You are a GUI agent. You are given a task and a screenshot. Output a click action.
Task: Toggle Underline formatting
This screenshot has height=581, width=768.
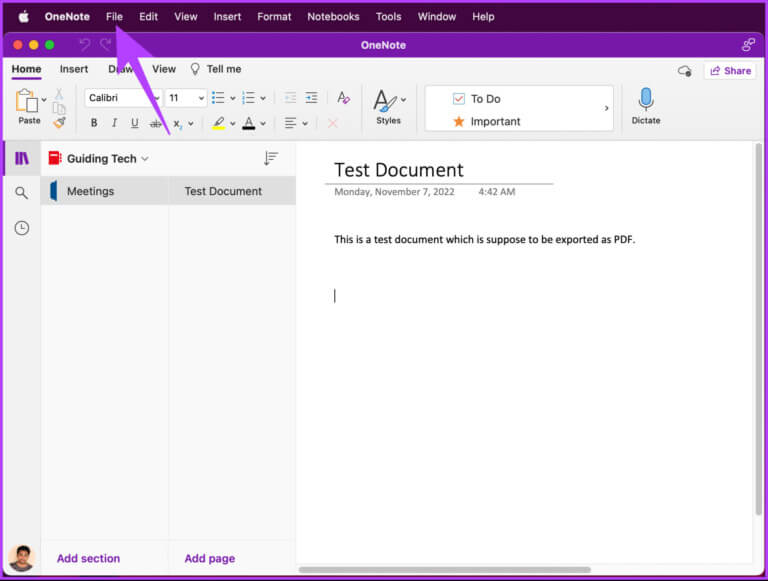134,123
